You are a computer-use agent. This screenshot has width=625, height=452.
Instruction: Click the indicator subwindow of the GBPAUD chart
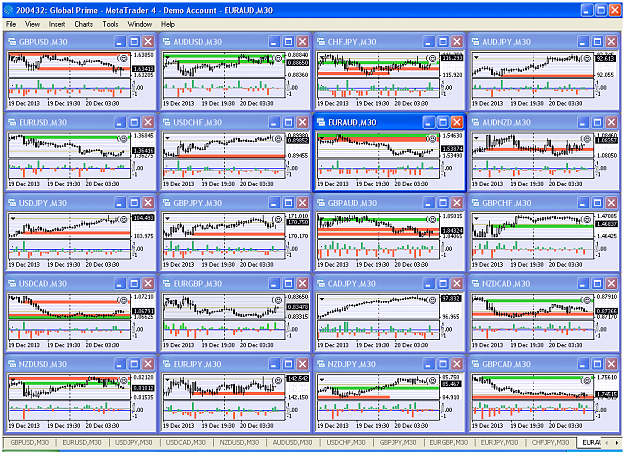pyautogui.click(x=378, y=249)
